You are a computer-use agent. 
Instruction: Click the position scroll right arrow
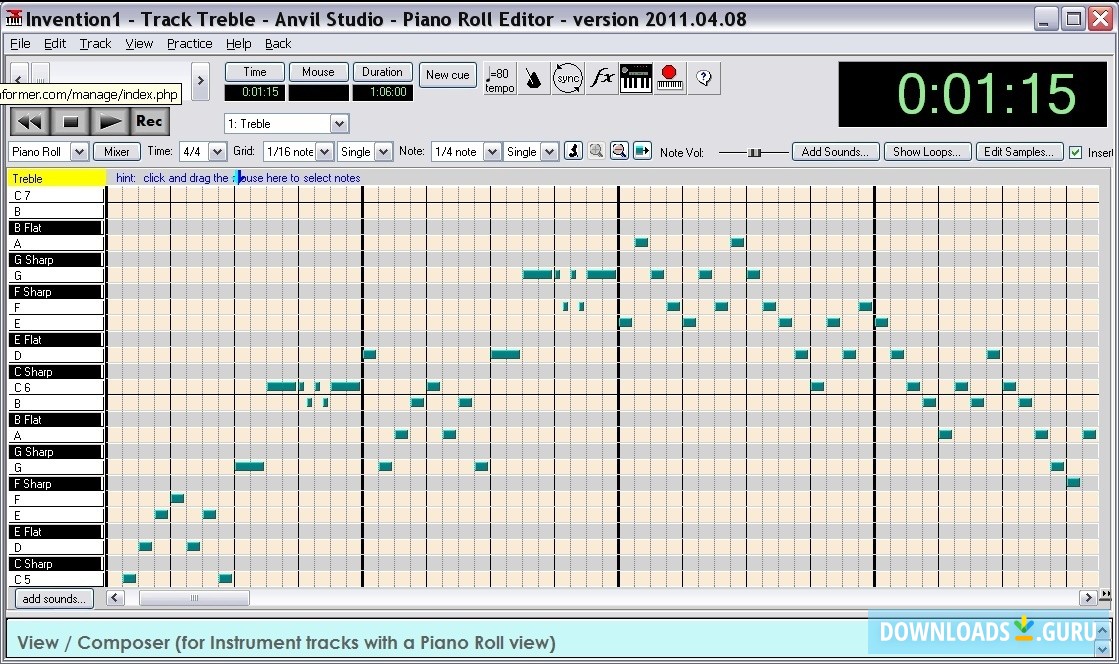point(201,81)
